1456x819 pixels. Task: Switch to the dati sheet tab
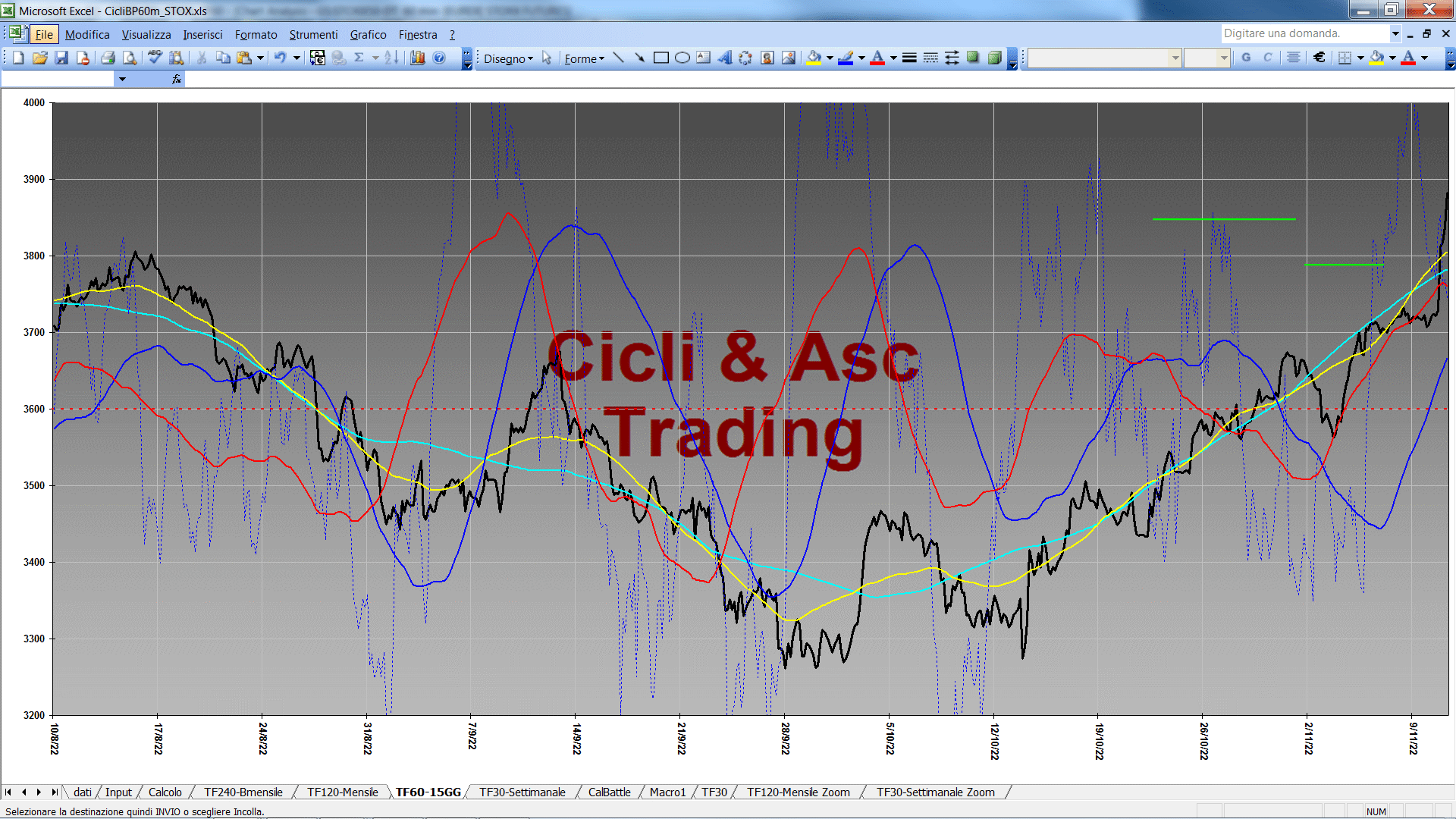[83, 792]
